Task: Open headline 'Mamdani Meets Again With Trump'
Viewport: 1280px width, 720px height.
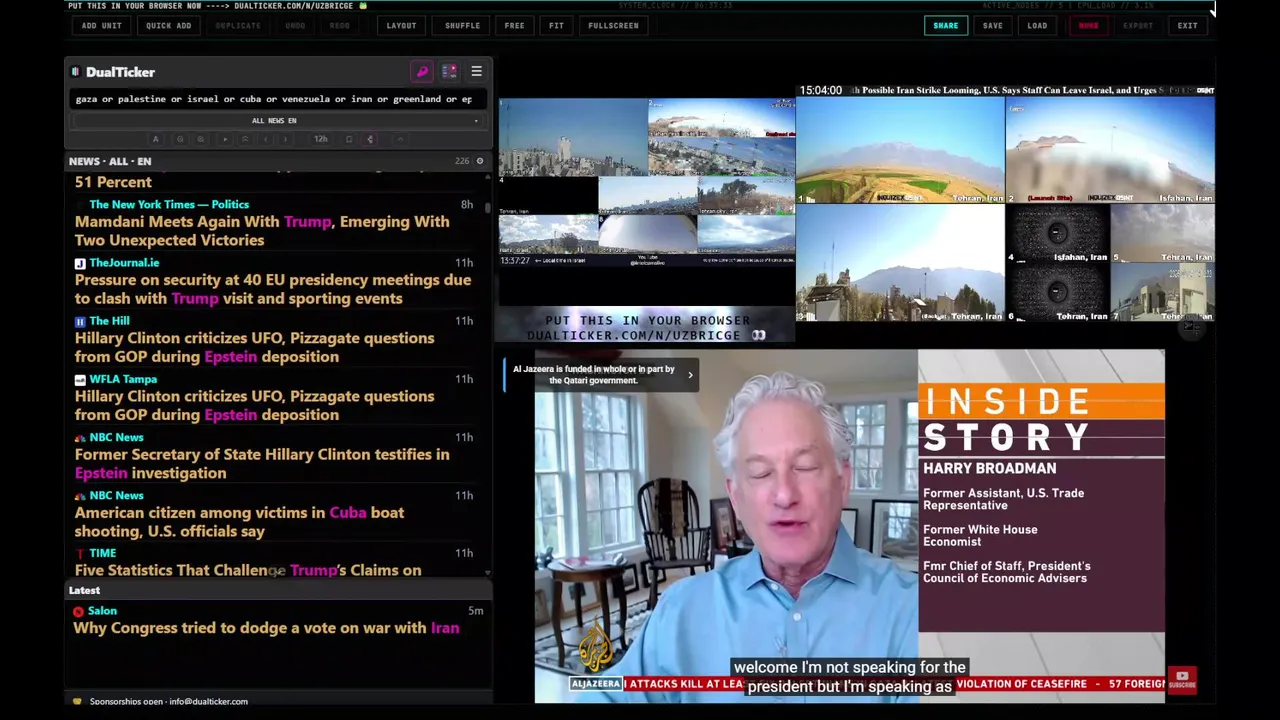Action: [x=262, y=231]
